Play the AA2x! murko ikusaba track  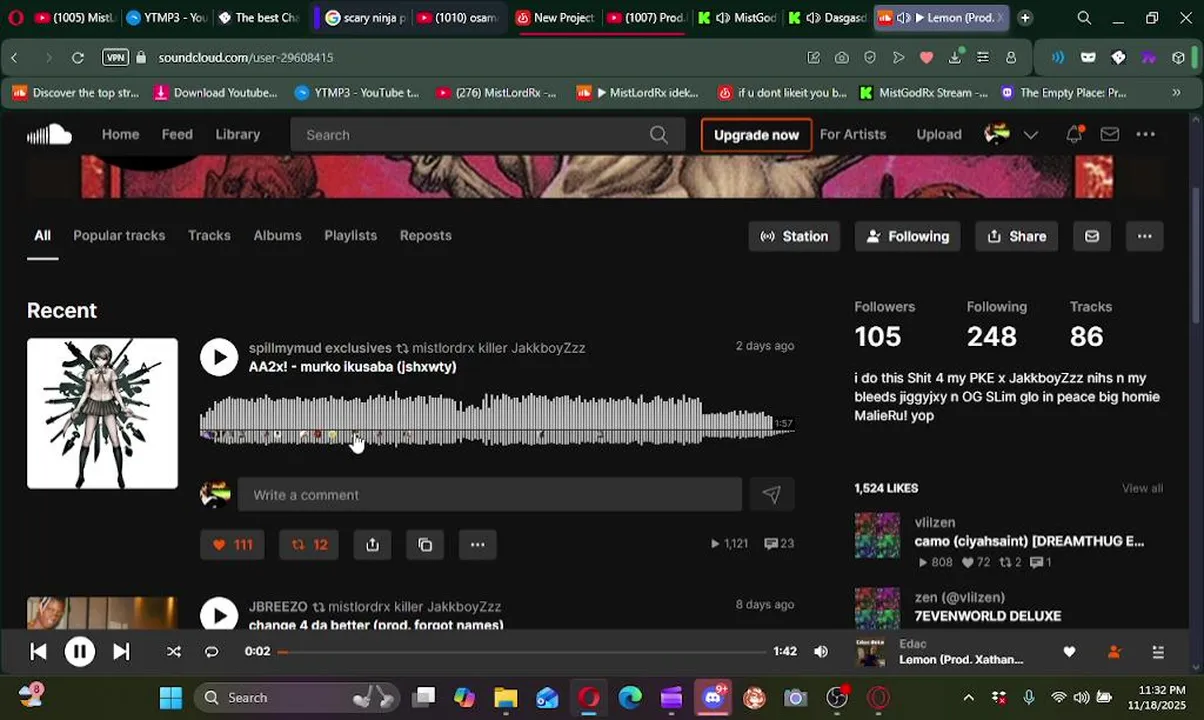(219, 357)
